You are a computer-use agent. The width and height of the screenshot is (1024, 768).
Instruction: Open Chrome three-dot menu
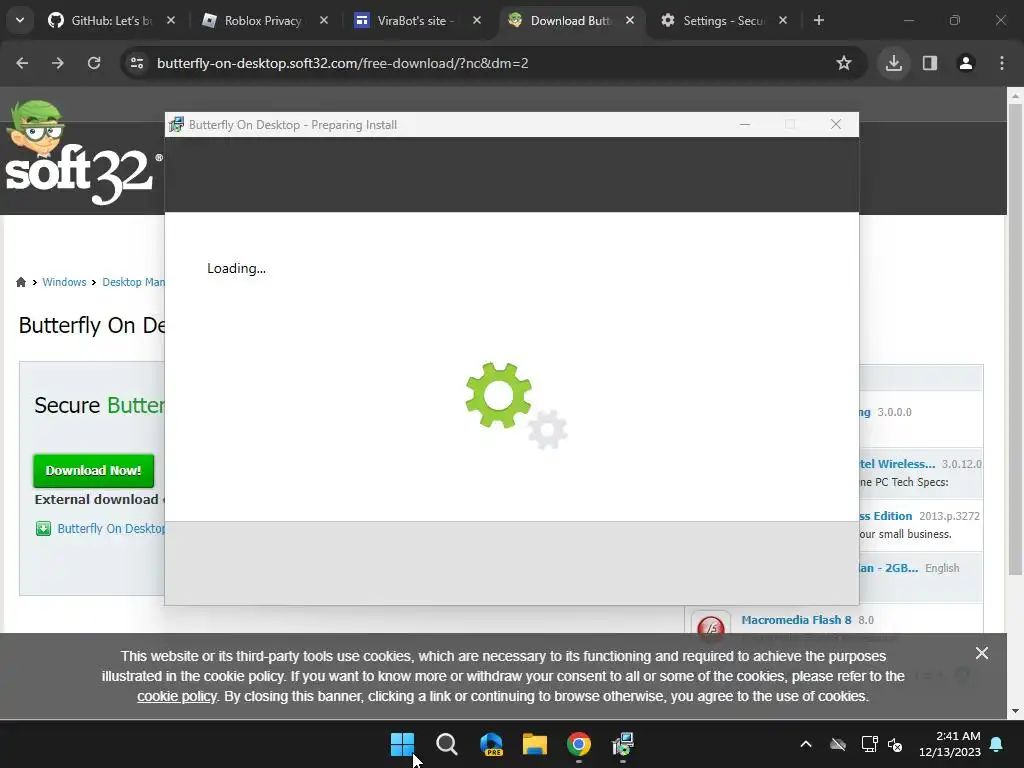click(x=1002, y=63)
